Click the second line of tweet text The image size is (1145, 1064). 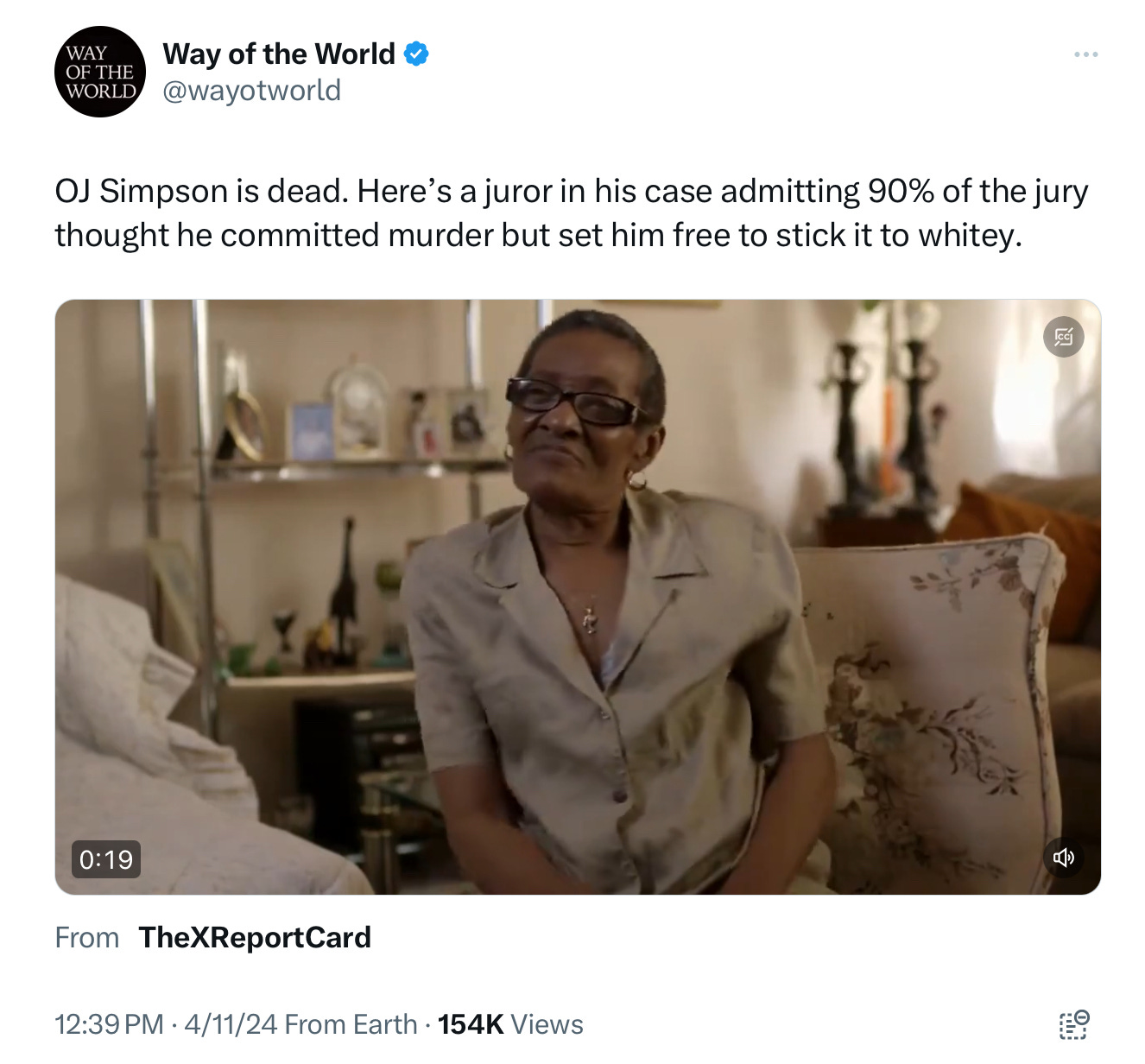pyautogui.click(x=539, y=235)
